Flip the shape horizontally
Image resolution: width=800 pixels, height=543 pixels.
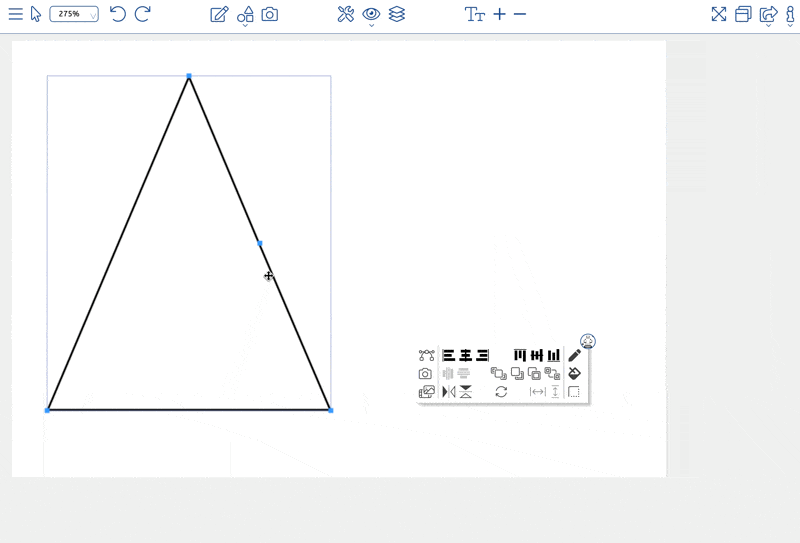coord(449,392)
